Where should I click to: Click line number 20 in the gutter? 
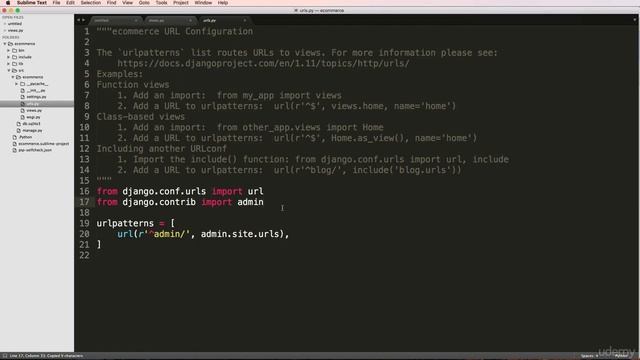(84, 234)
